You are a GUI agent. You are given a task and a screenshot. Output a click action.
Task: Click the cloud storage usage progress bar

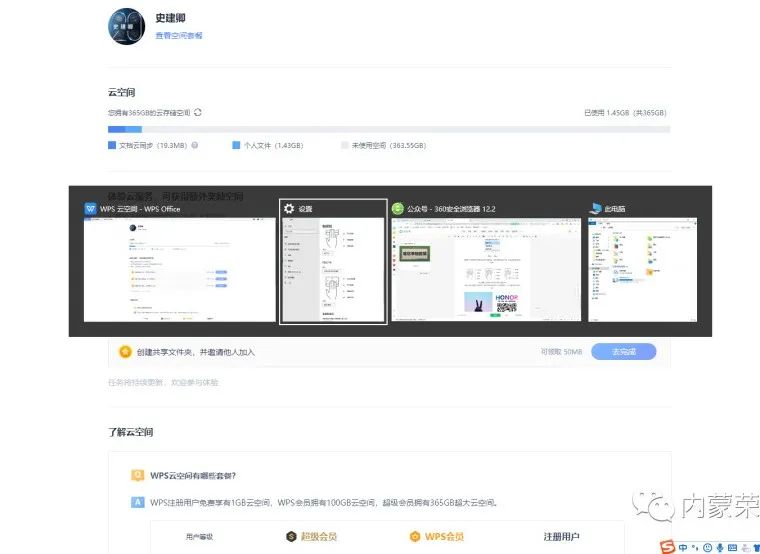coord(389,129)
